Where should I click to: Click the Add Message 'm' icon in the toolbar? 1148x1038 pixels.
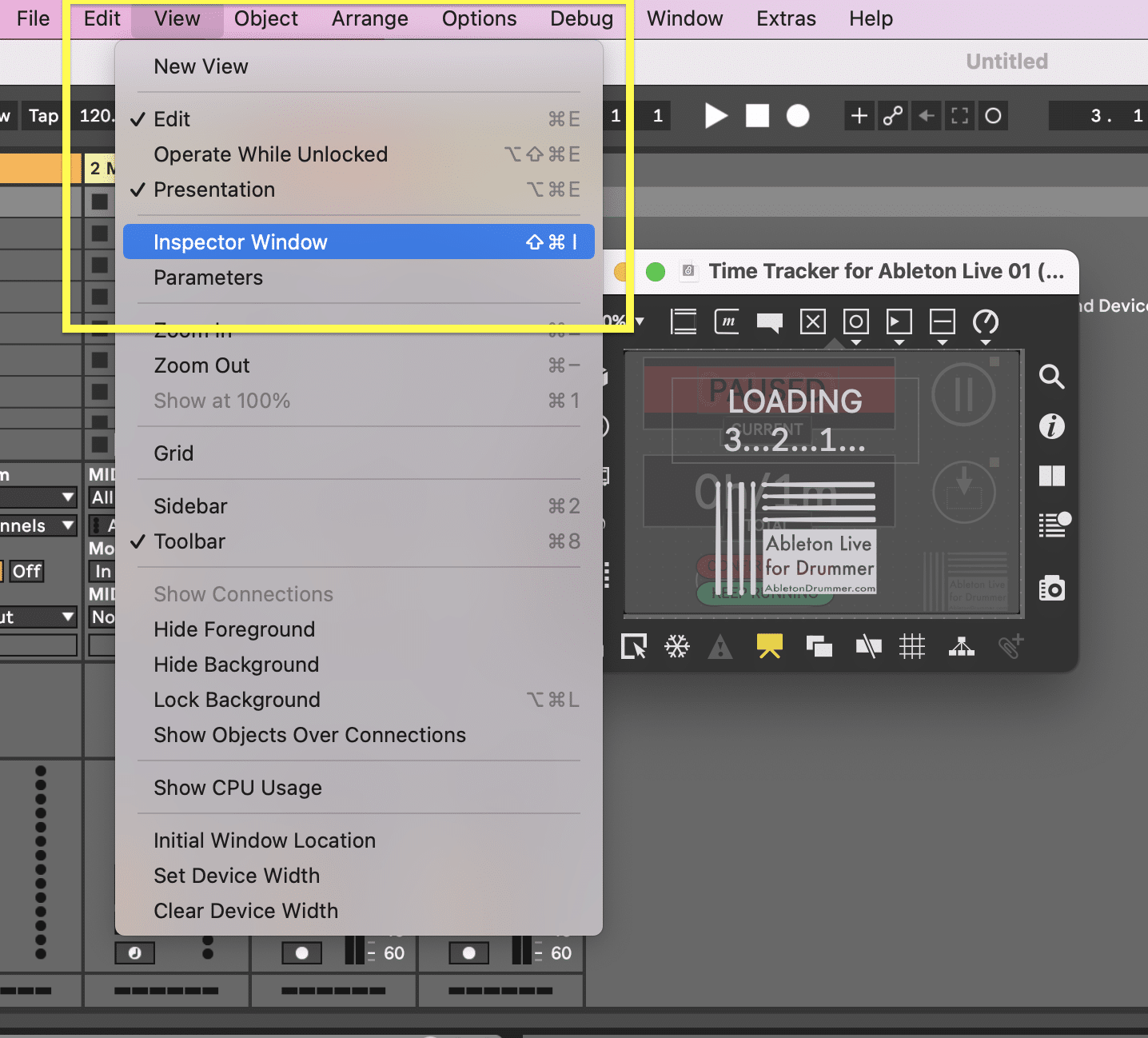[x=727, y=322]
